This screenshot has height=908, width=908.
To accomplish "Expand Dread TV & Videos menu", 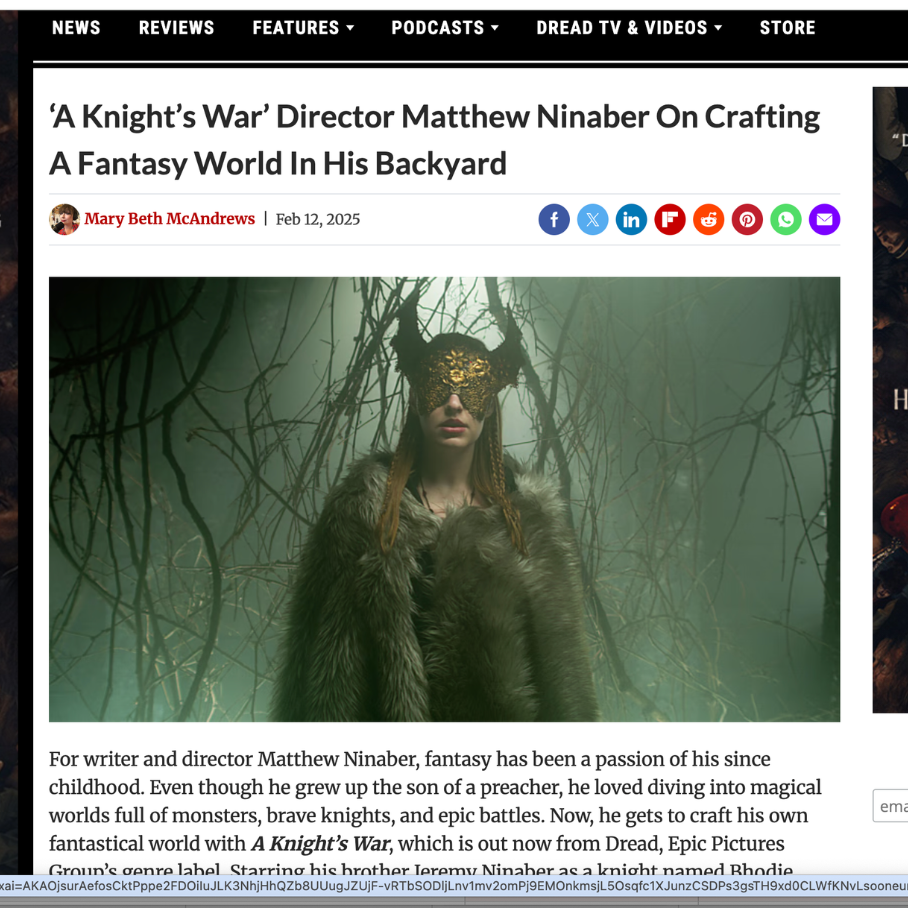I will (x=629, y=28).
